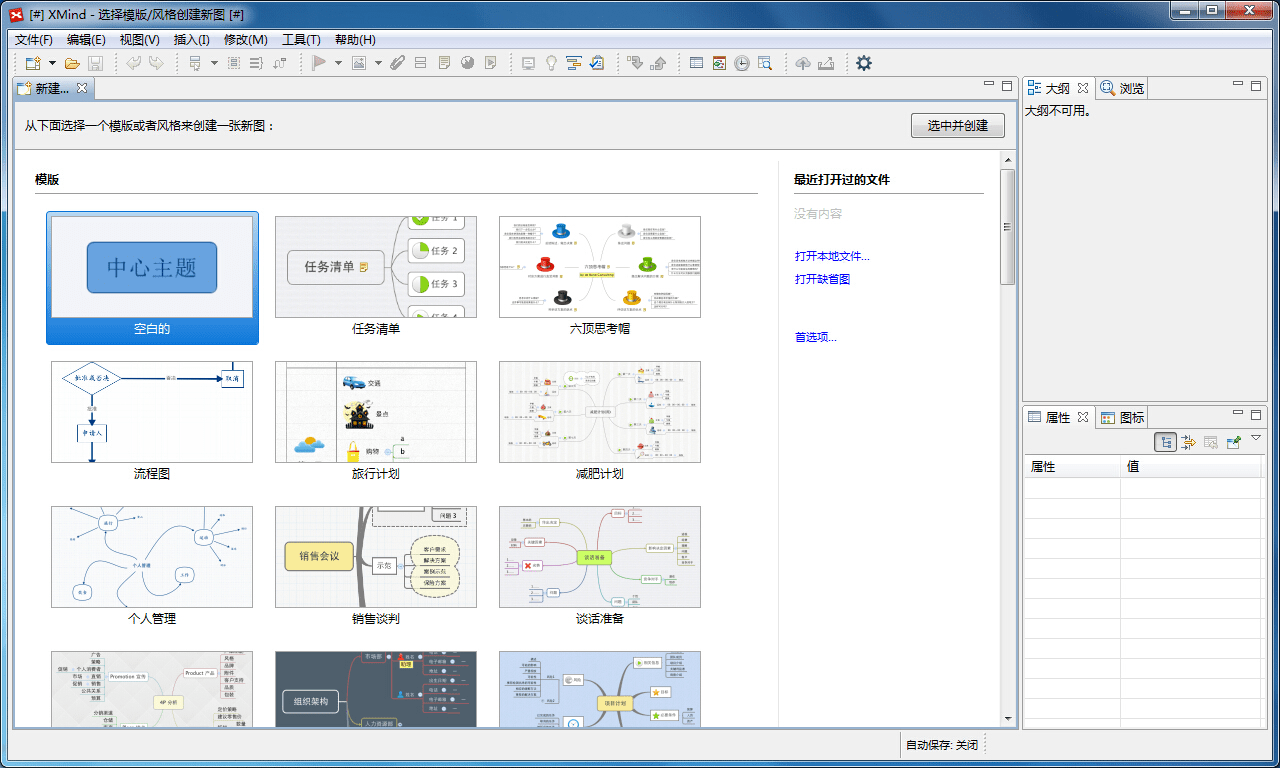1280x768 pixels.
Task: Switch to the 图标 tab
Action: [x=1122, y=417]
